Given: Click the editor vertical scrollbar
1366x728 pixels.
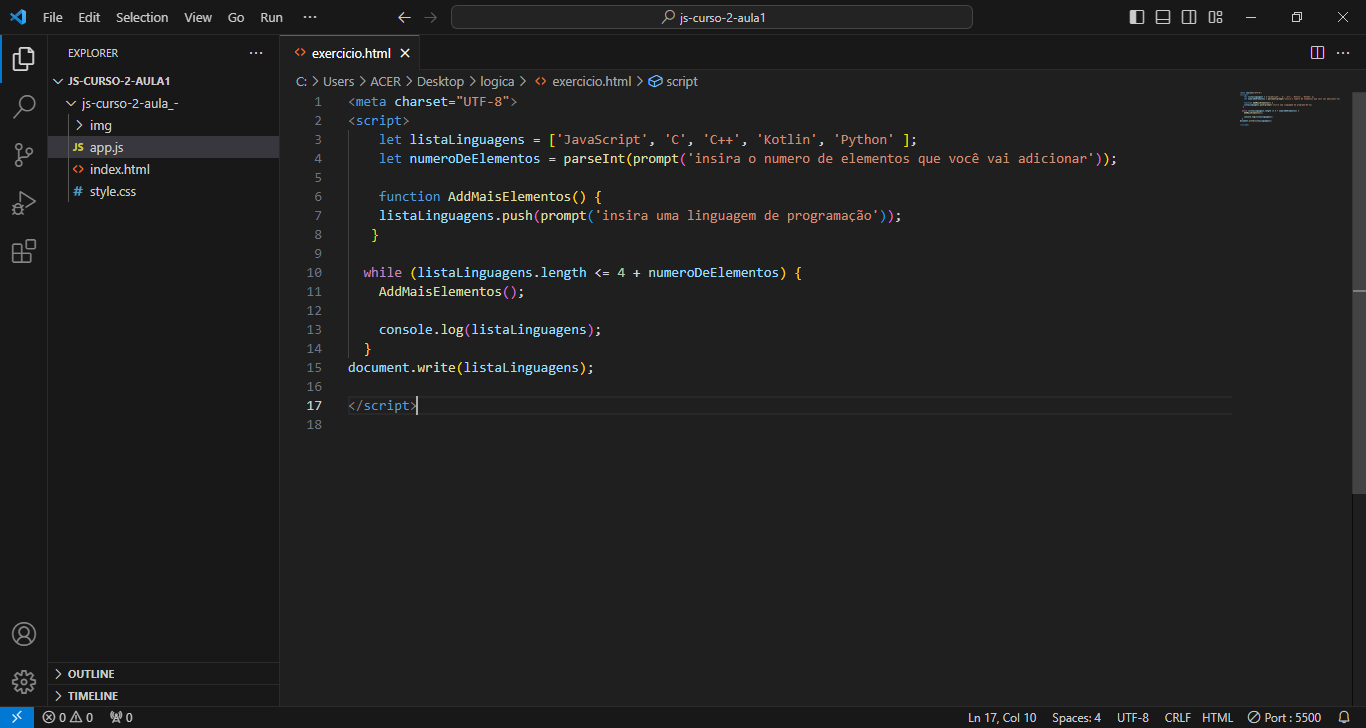Looking at the screenshot, I should [1359, 292].
